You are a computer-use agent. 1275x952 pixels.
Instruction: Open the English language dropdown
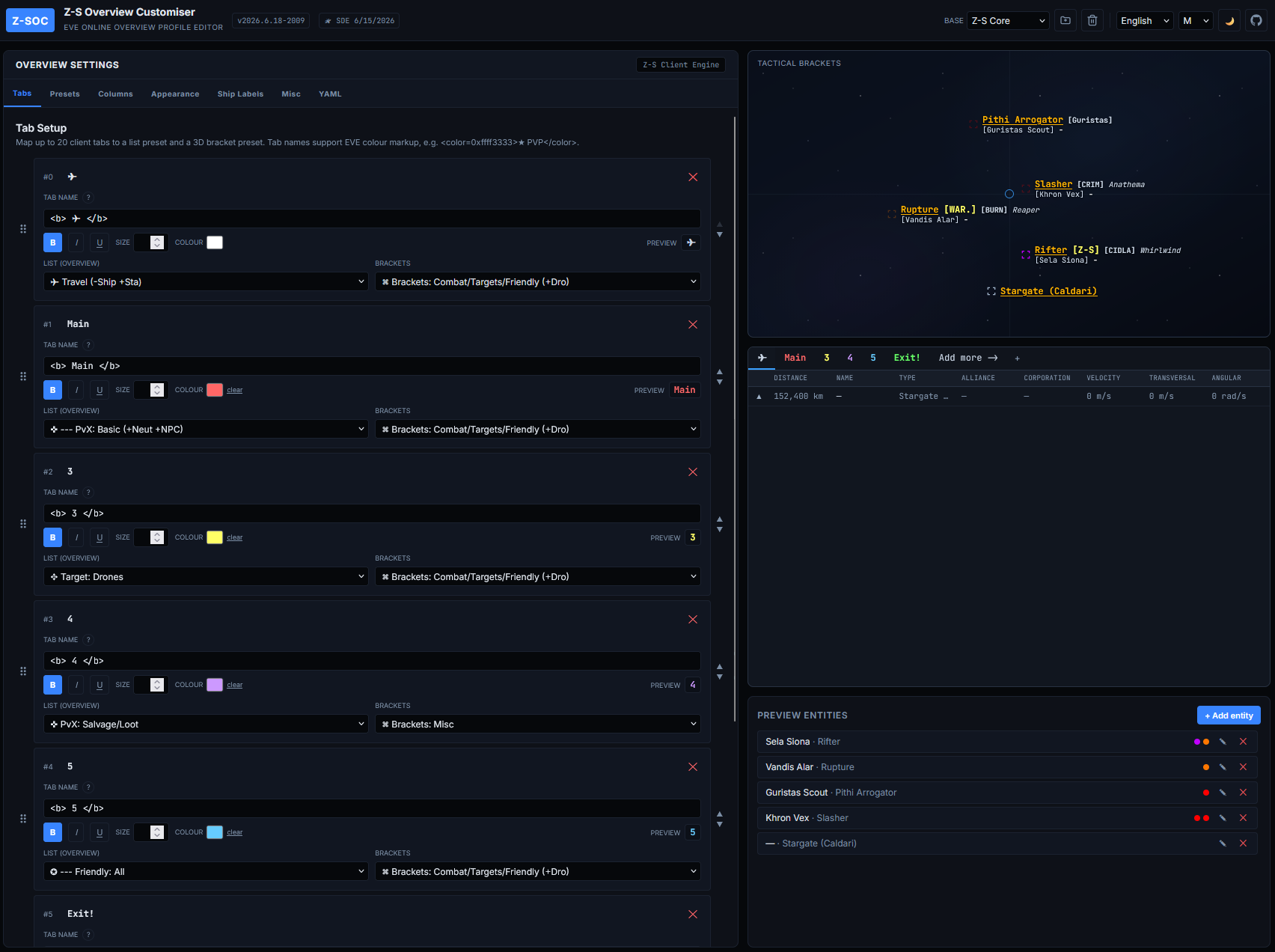click(x=1144, y=21)
